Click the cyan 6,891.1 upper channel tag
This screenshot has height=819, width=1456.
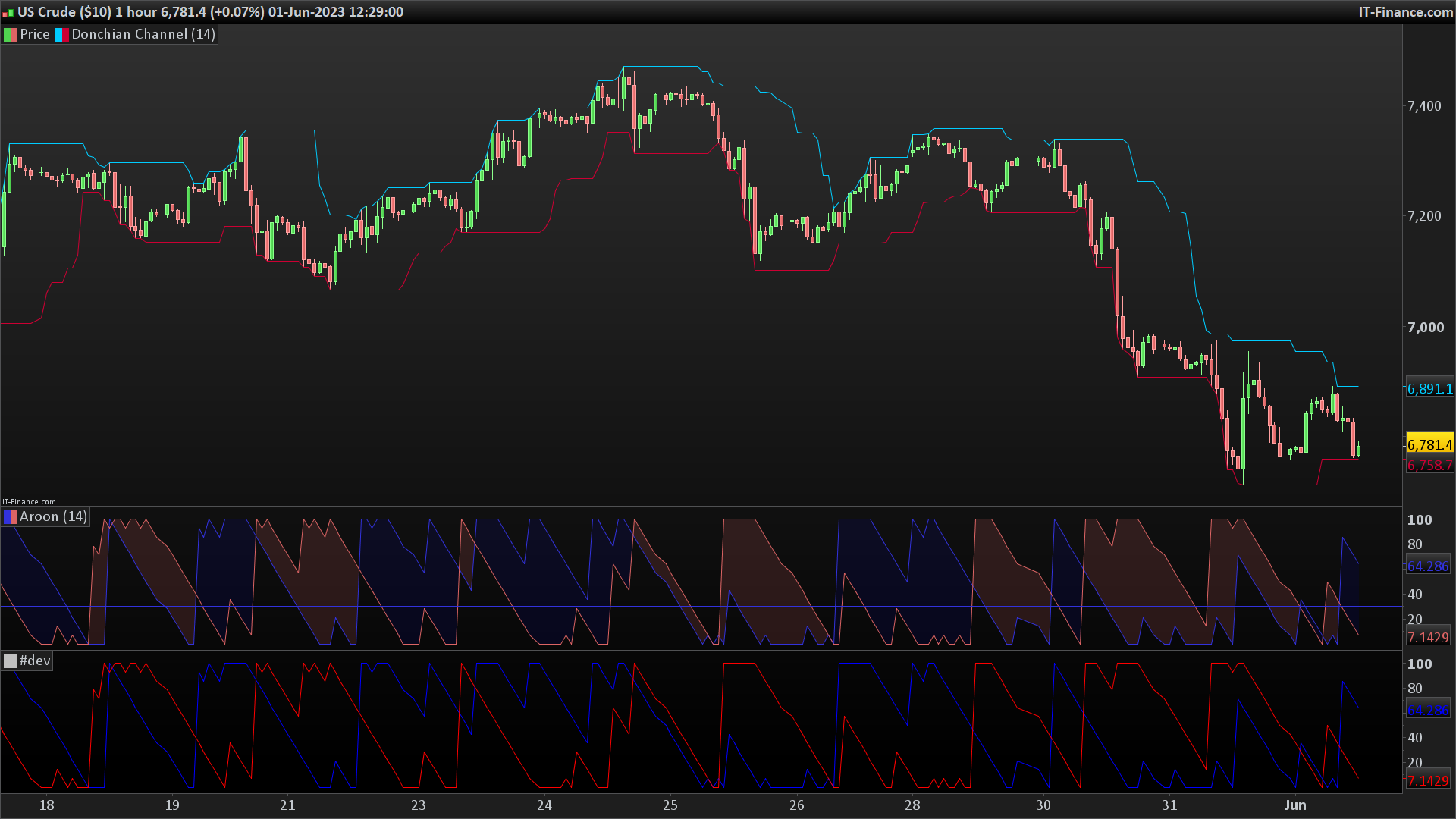point(1429,389)
